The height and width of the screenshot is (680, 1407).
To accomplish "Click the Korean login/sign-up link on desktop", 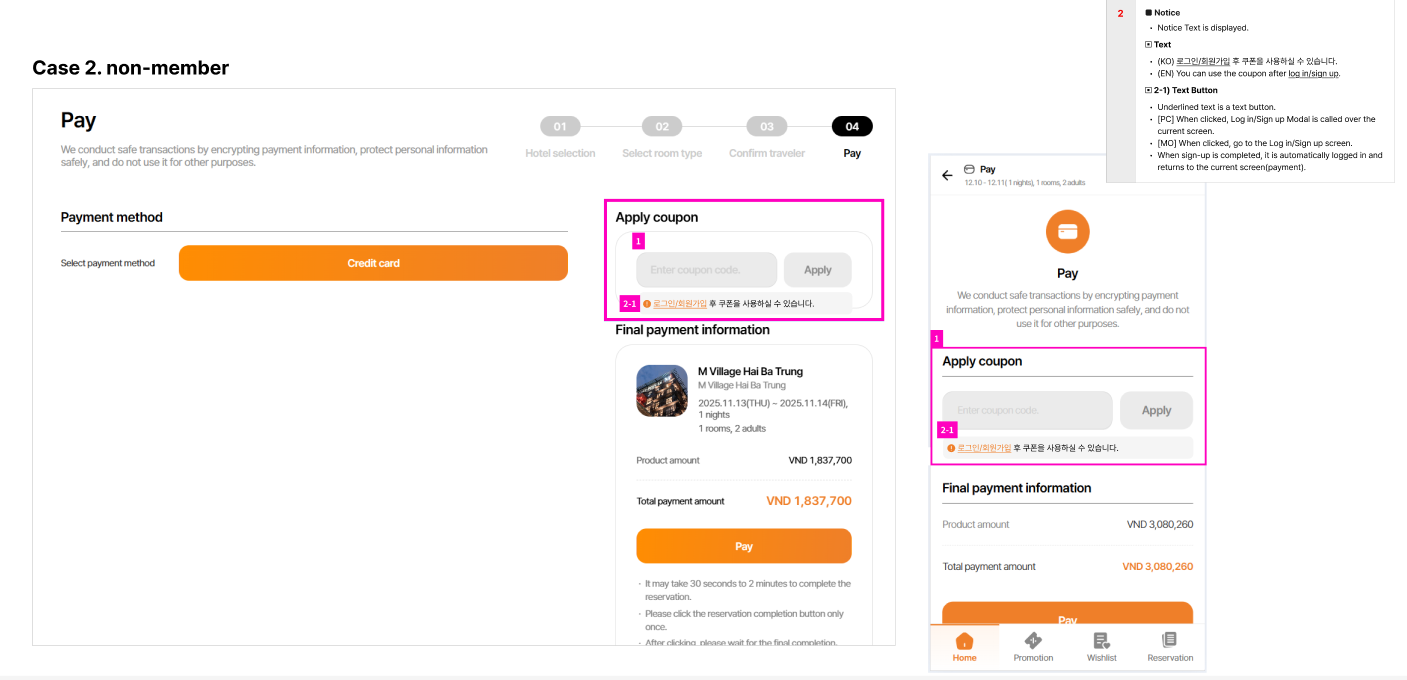I will point(680,303).
